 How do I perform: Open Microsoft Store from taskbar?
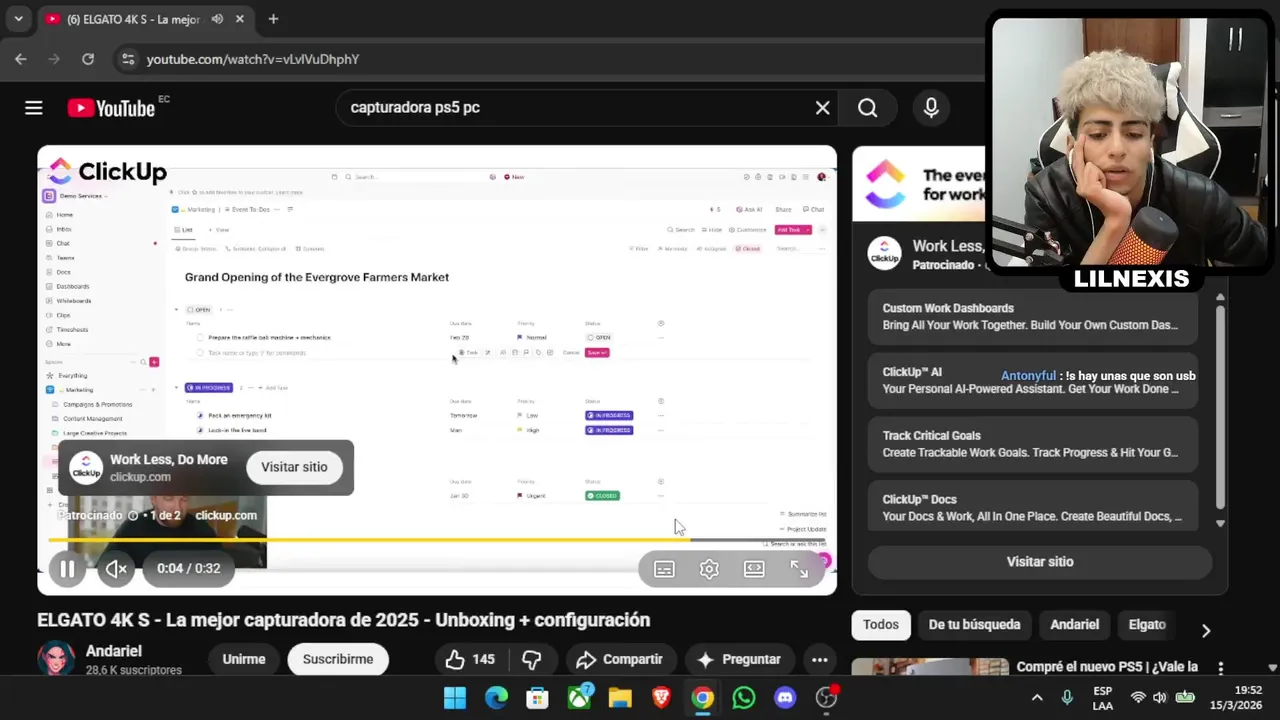click(x=537, y=698)
